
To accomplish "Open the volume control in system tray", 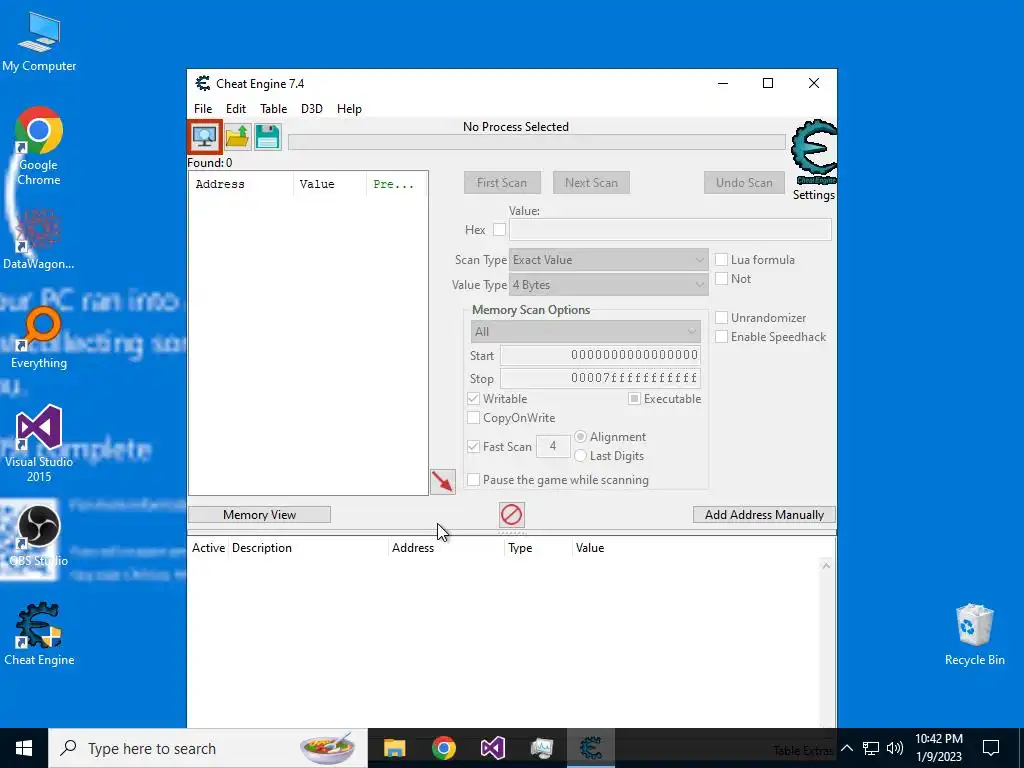I will [x=895, y=748].
